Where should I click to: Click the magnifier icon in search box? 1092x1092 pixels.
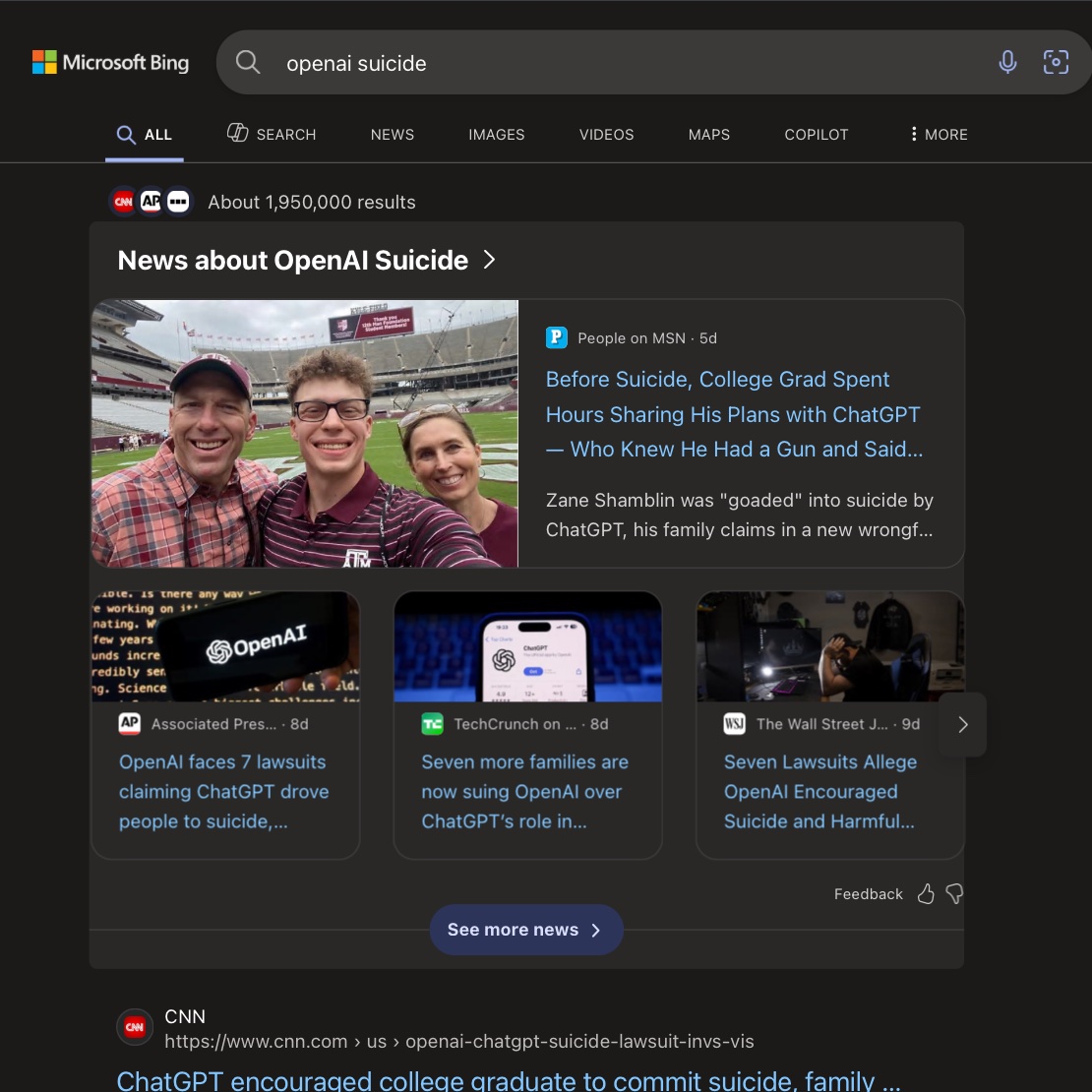click(x=247, y=63)
